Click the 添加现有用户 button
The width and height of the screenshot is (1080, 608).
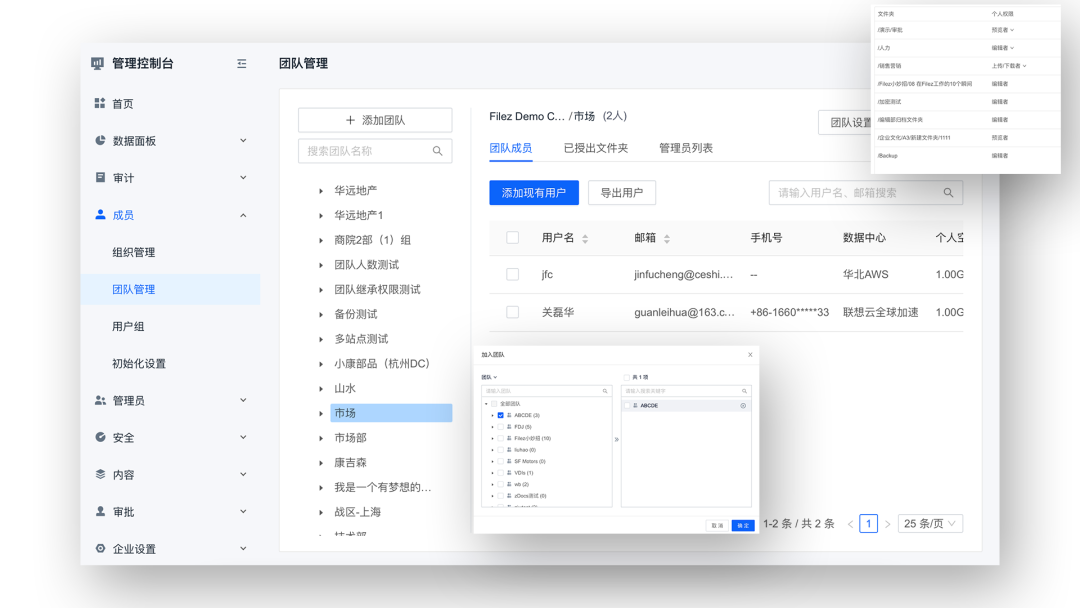tap(534, 193)
